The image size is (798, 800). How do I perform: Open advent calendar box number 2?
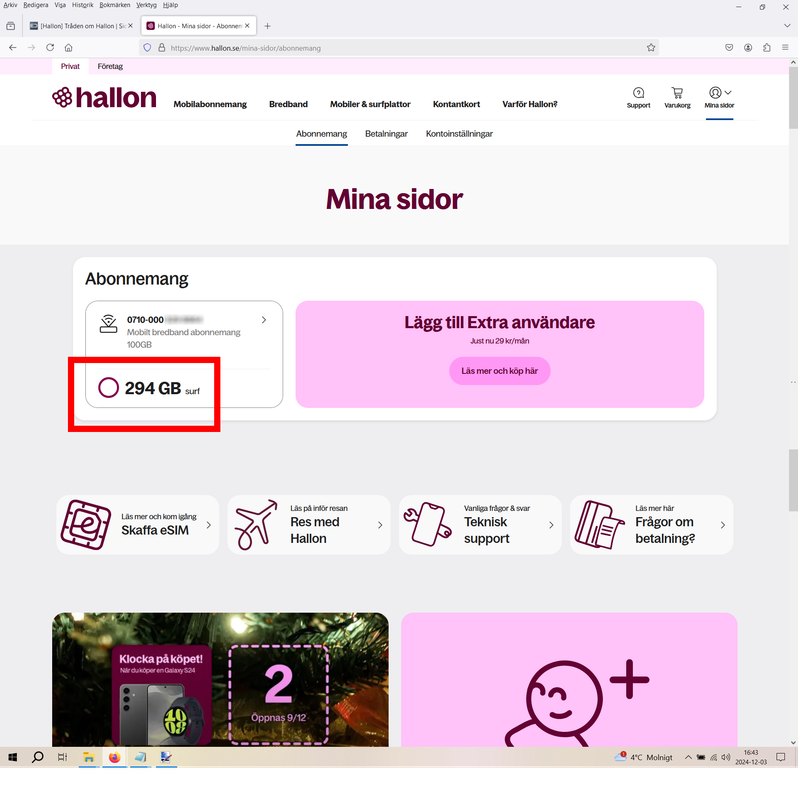click(279, 693)
